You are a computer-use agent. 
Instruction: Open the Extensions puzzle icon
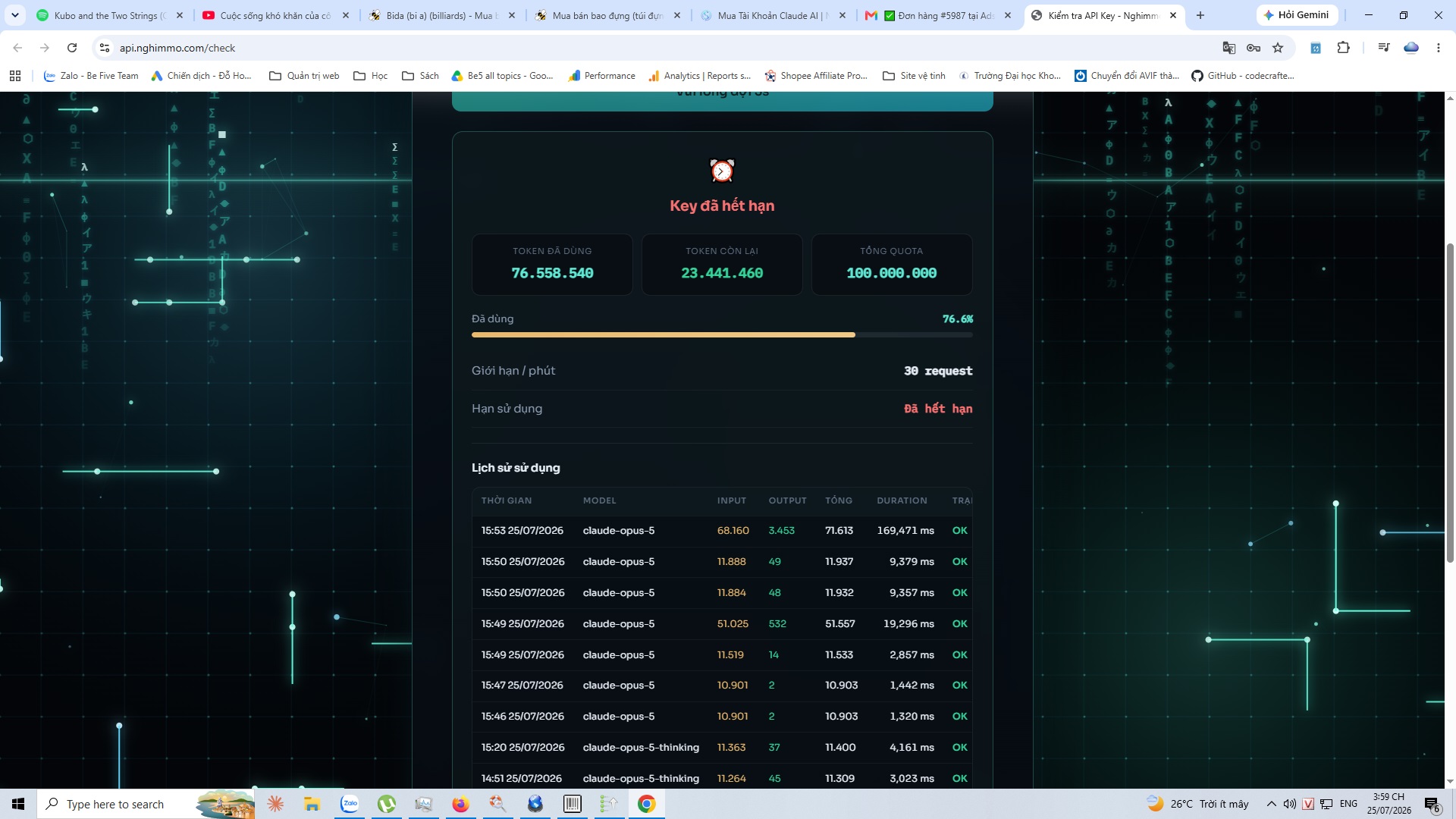[1343, 48]
